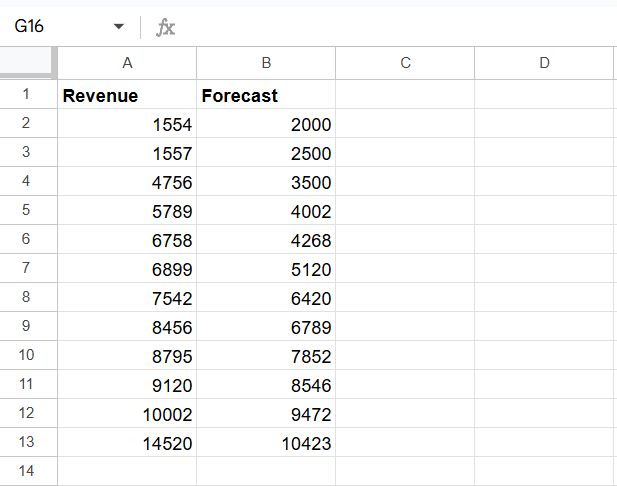617x486 pixels.
Task: Select cell containing 5789
Action: pyautogui.click(x=127, y=210)
